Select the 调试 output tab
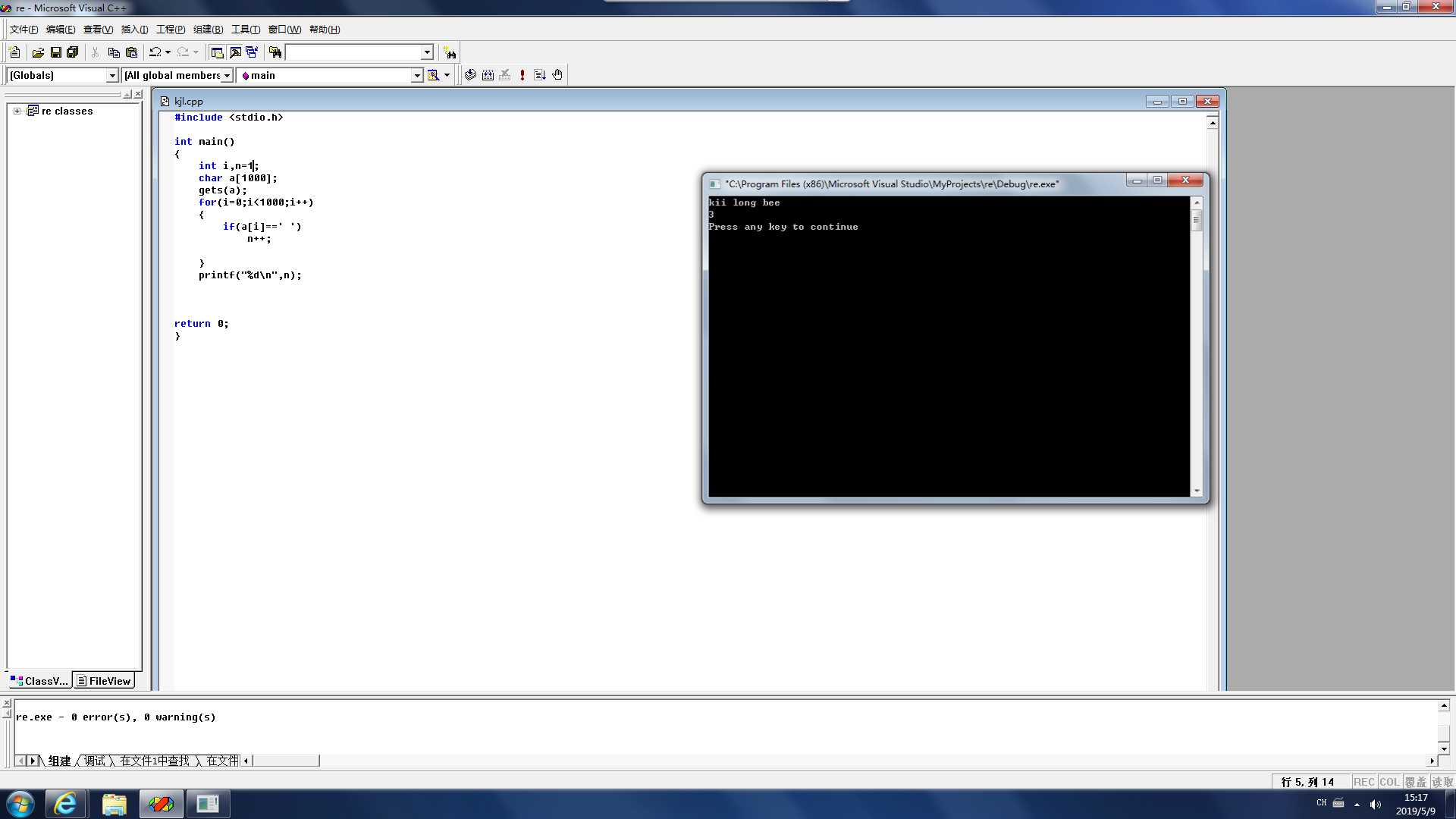The height and width of the screenshot is (819, 1456). pos(94,761)
